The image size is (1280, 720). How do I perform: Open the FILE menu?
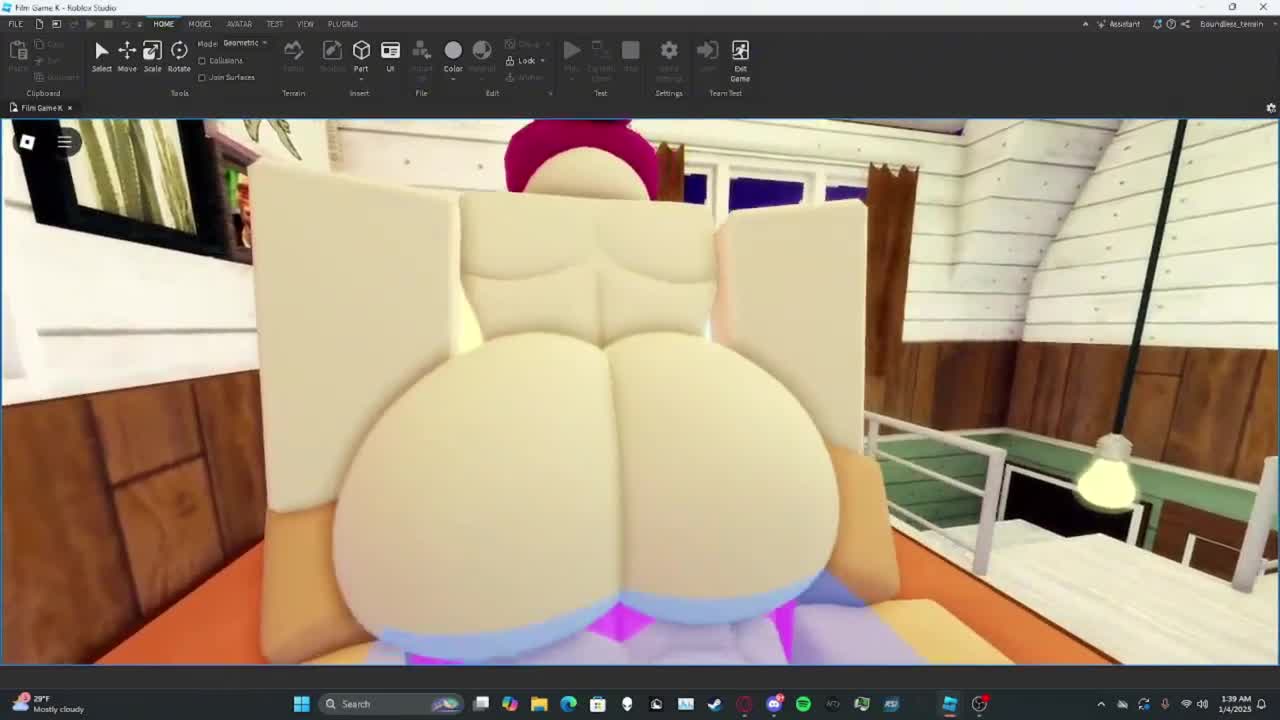point(15,24)
